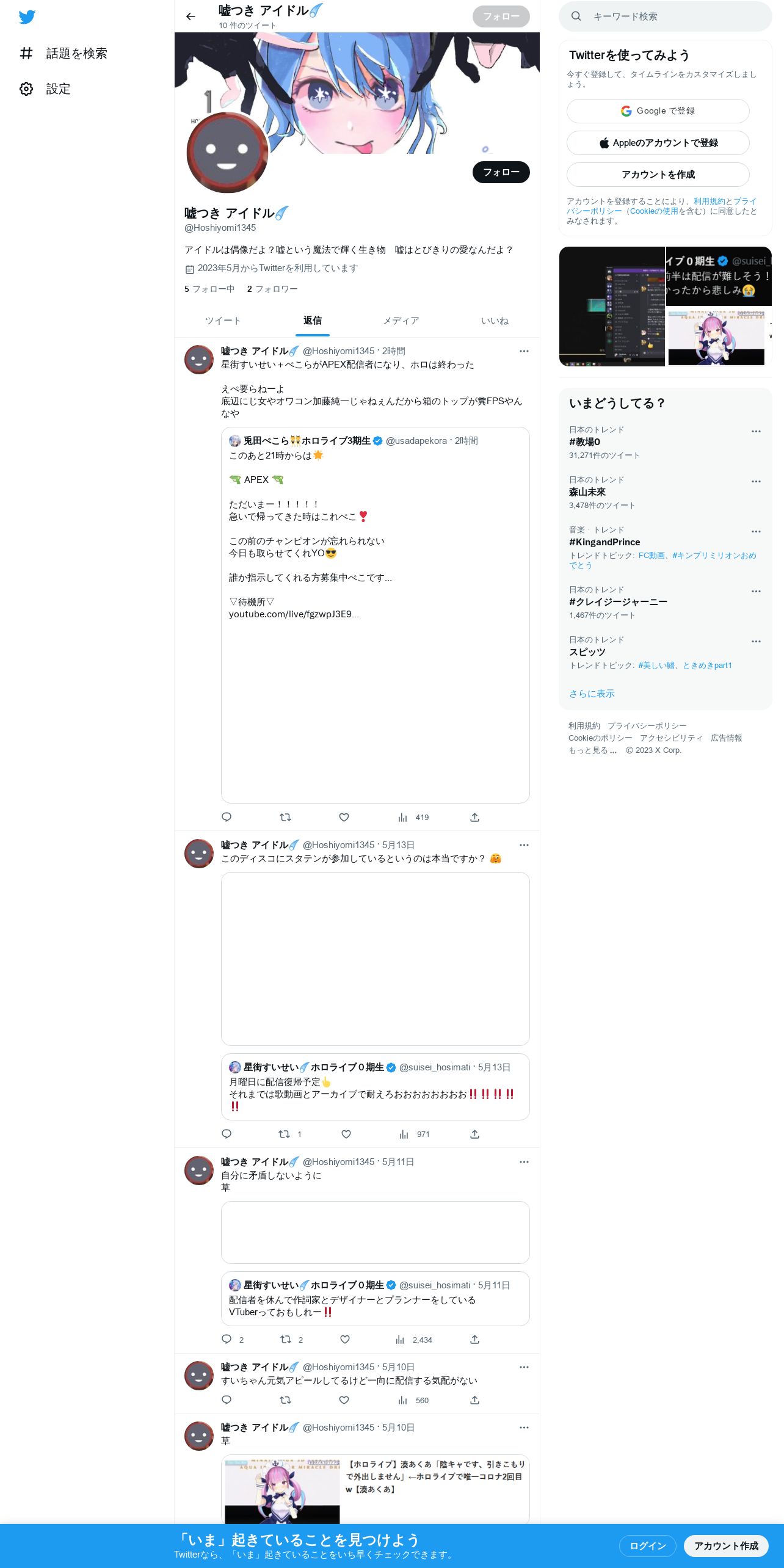Image resolution: width=784 pixels, height=1568 pixels.
Task: Switch to the メディア tab
Action: point(401,321)
